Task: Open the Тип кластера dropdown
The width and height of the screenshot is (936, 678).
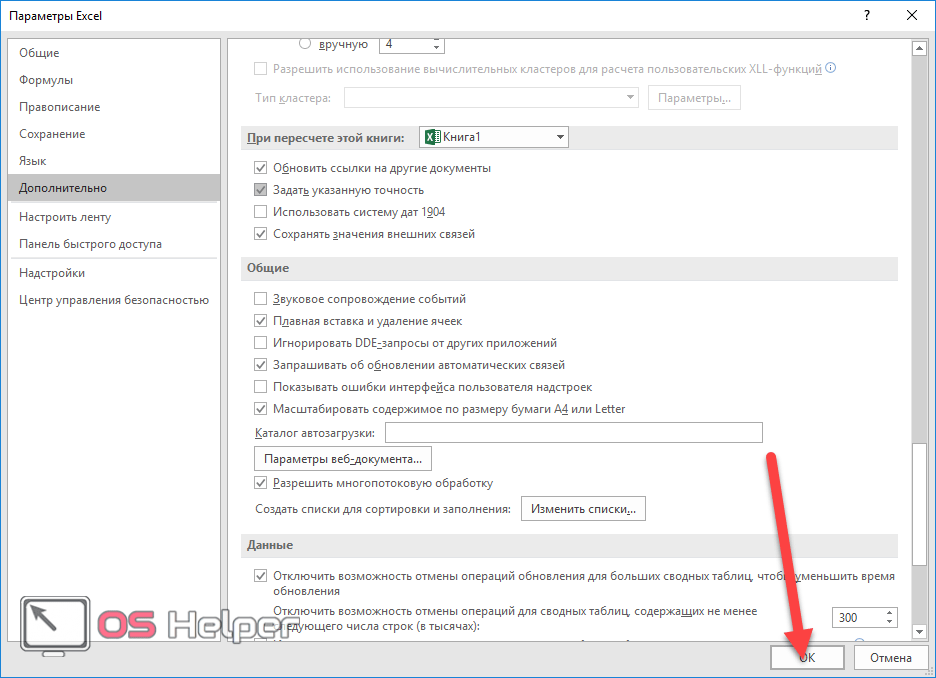Action: click(x=491, y=97)
